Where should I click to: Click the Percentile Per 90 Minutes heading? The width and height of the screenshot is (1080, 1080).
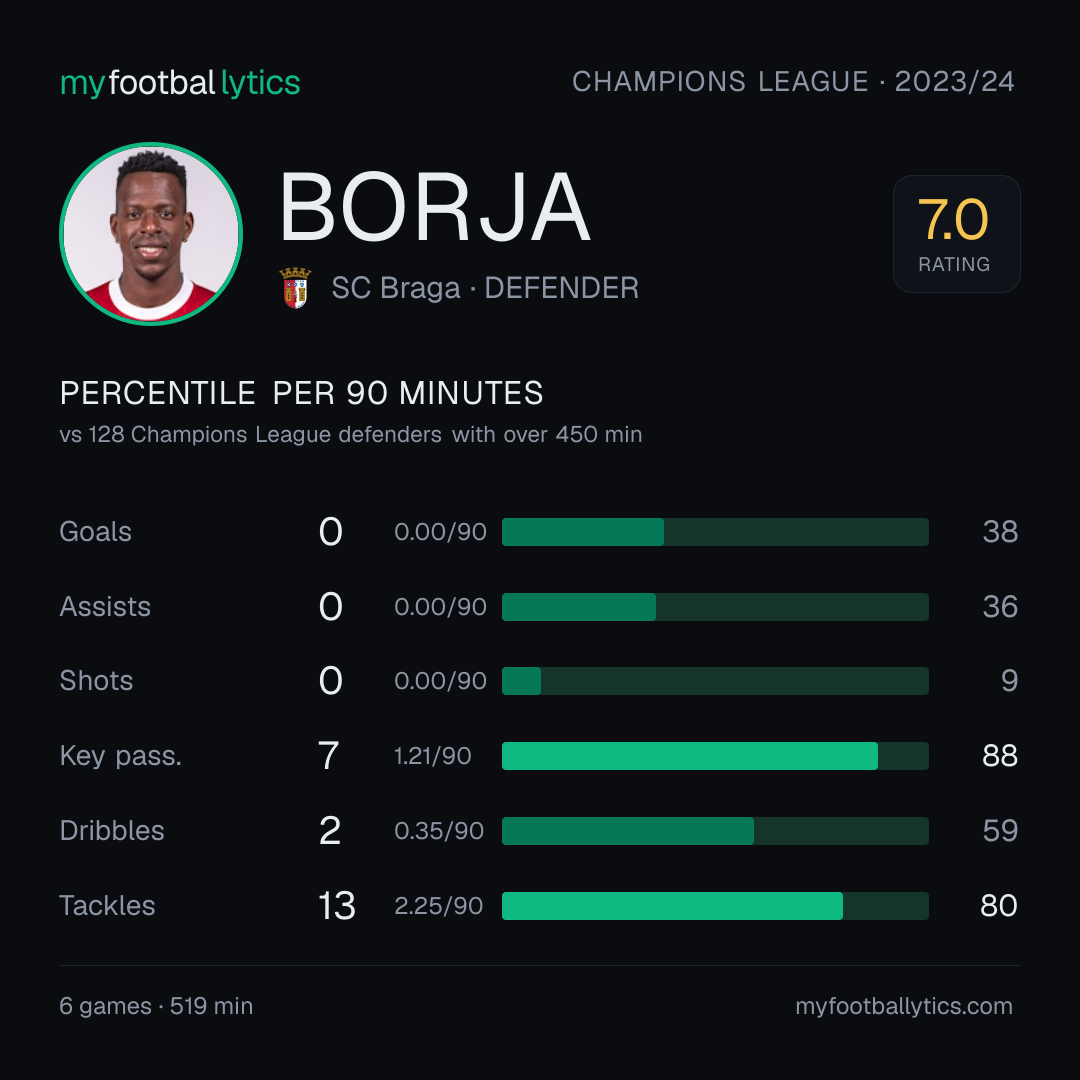tap(302, 393)
